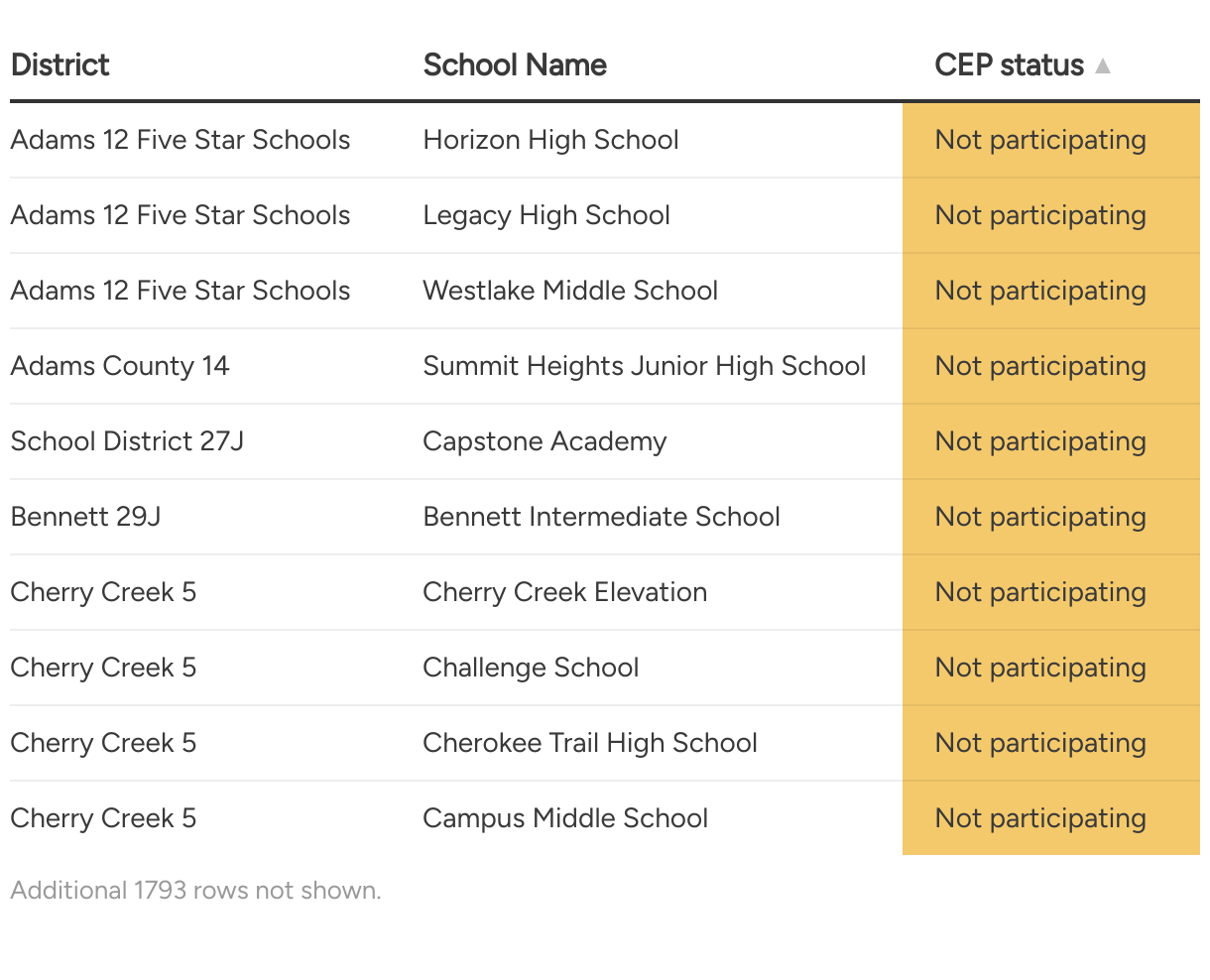Click the Campus Middle School entry
The image size is (1210, 980).
coord(565,818)
